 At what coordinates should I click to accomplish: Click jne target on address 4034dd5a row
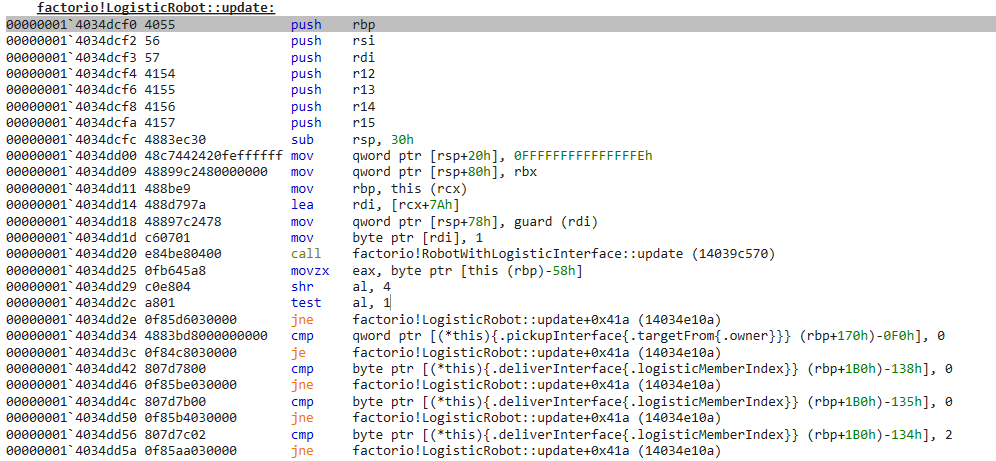[x=537, y=451]
